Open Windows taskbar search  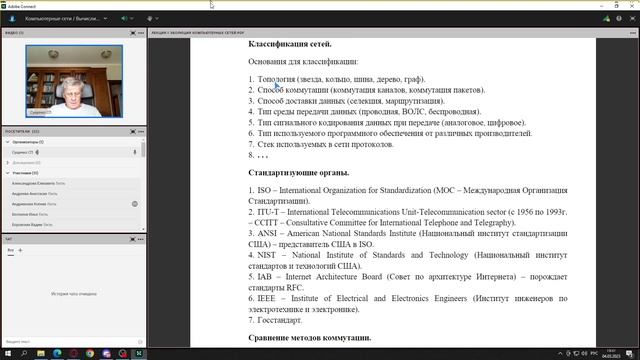point(24,353)
